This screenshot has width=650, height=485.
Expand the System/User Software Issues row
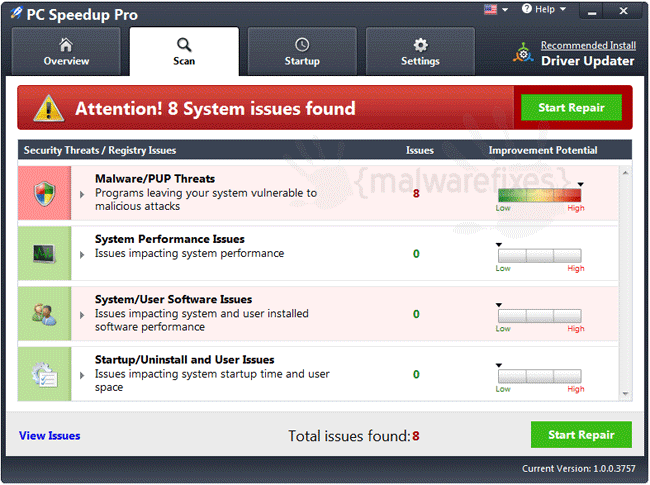click(x=82, y=315)
